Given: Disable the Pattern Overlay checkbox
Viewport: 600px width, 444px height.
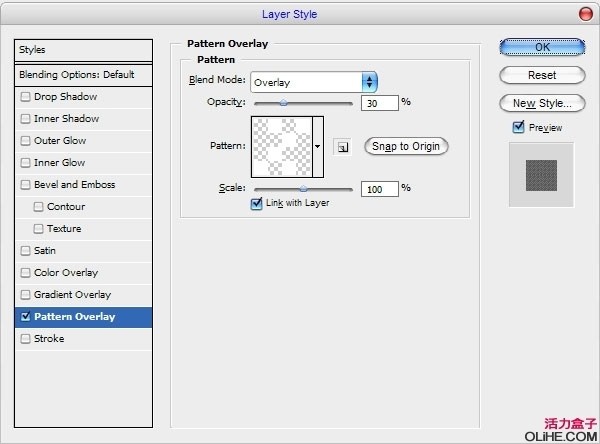Looking at the screenshot, I should pyautogui.click(x=26, y=317).
